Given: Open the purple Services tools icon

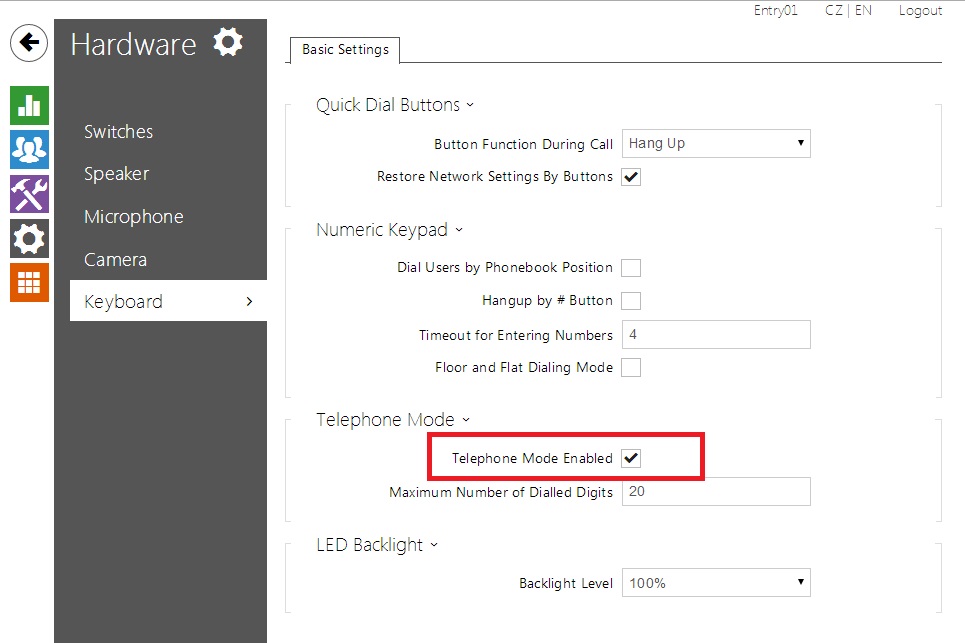Looking at the screenshot, I should pyautogui.click(x=29, y=193).
